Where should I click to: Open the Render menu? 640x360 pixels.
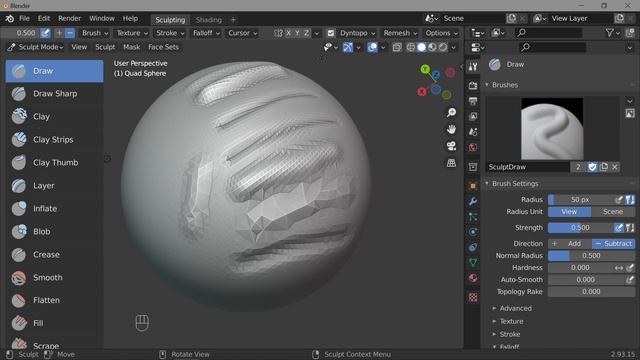point(69,18)
